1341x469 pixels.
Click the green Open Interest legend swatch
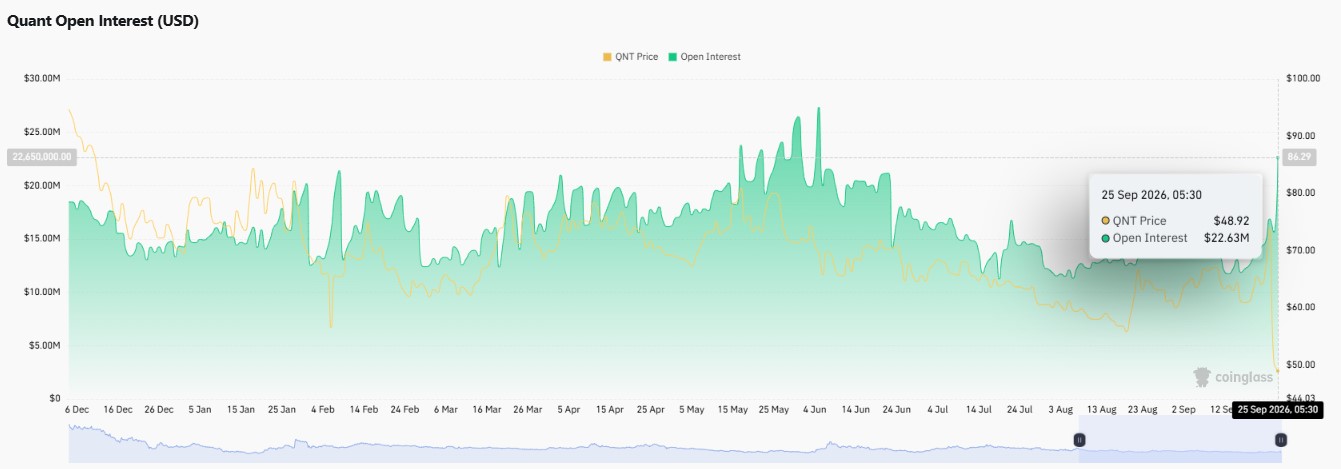(673, 57)
